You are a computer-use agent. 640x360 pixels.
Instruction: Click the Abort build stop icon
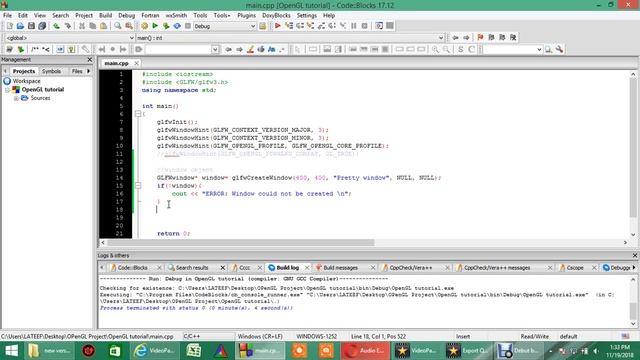click(x=188, y=26)
